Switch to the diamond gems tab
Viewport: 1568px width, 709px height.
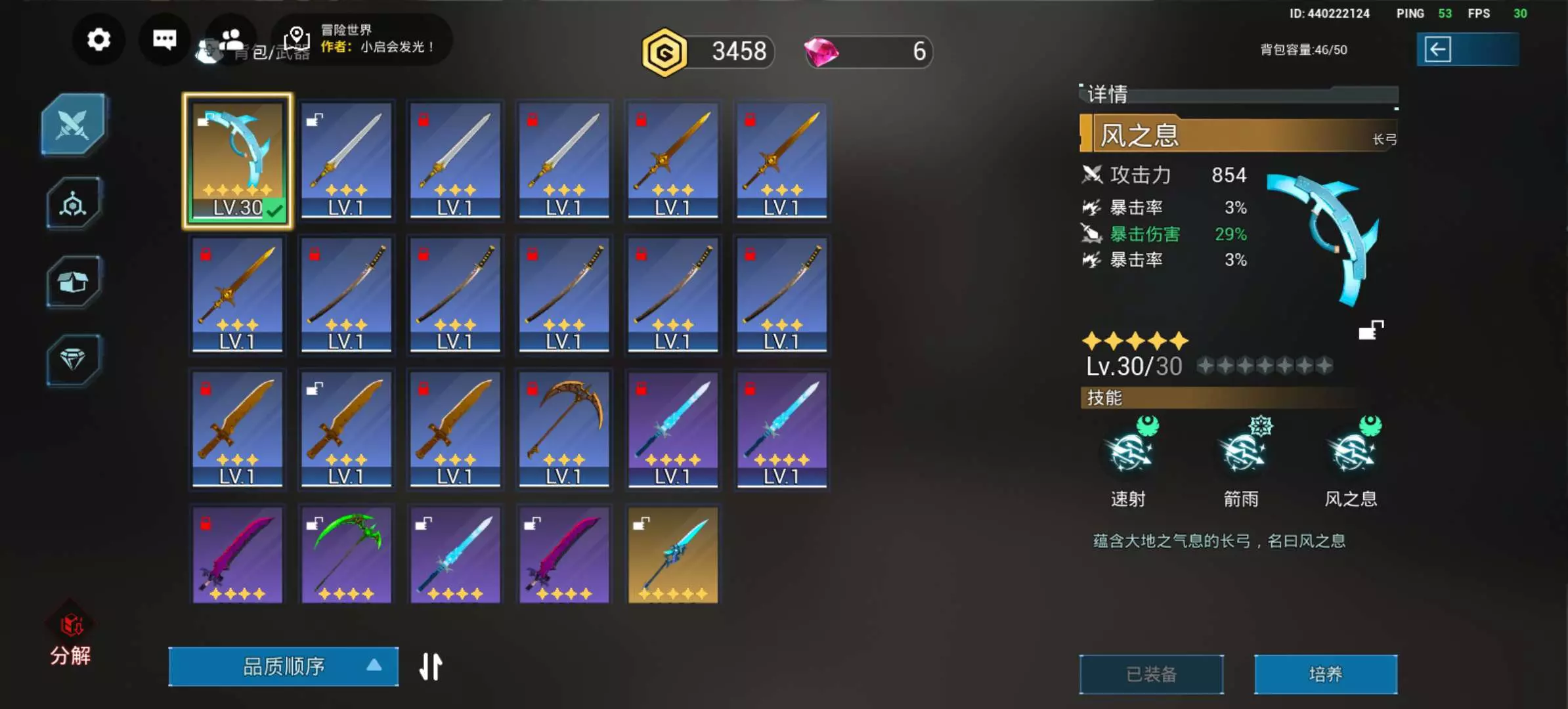[73, 359]
